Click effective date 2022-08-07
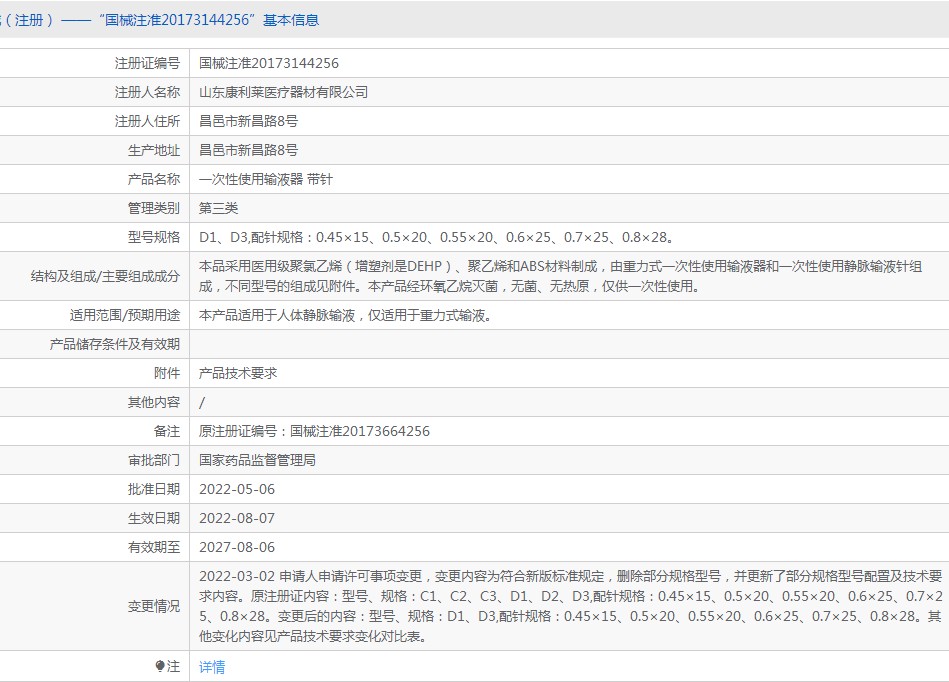This screenshot has width=949, height=682. pos(237,519)
